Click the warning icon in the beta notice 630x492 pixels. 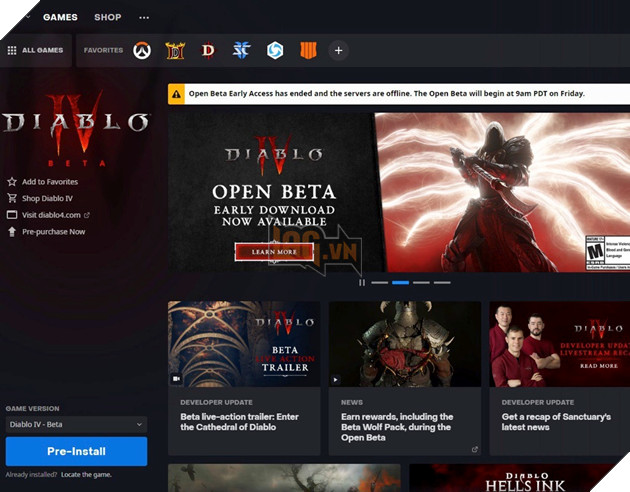point(176,94)
